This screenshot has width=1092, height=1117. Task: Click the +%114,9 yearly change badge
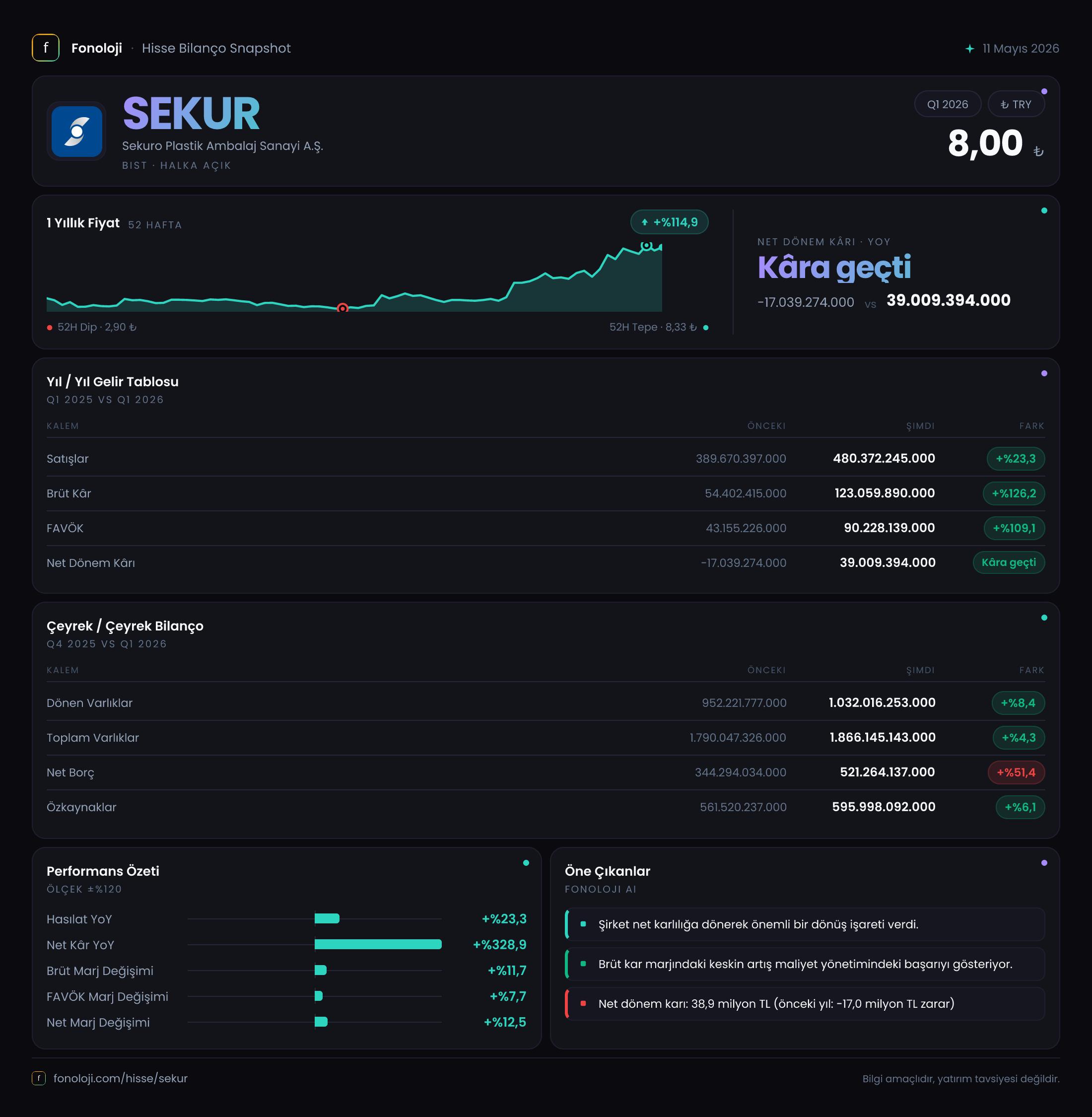pos(669,222)
